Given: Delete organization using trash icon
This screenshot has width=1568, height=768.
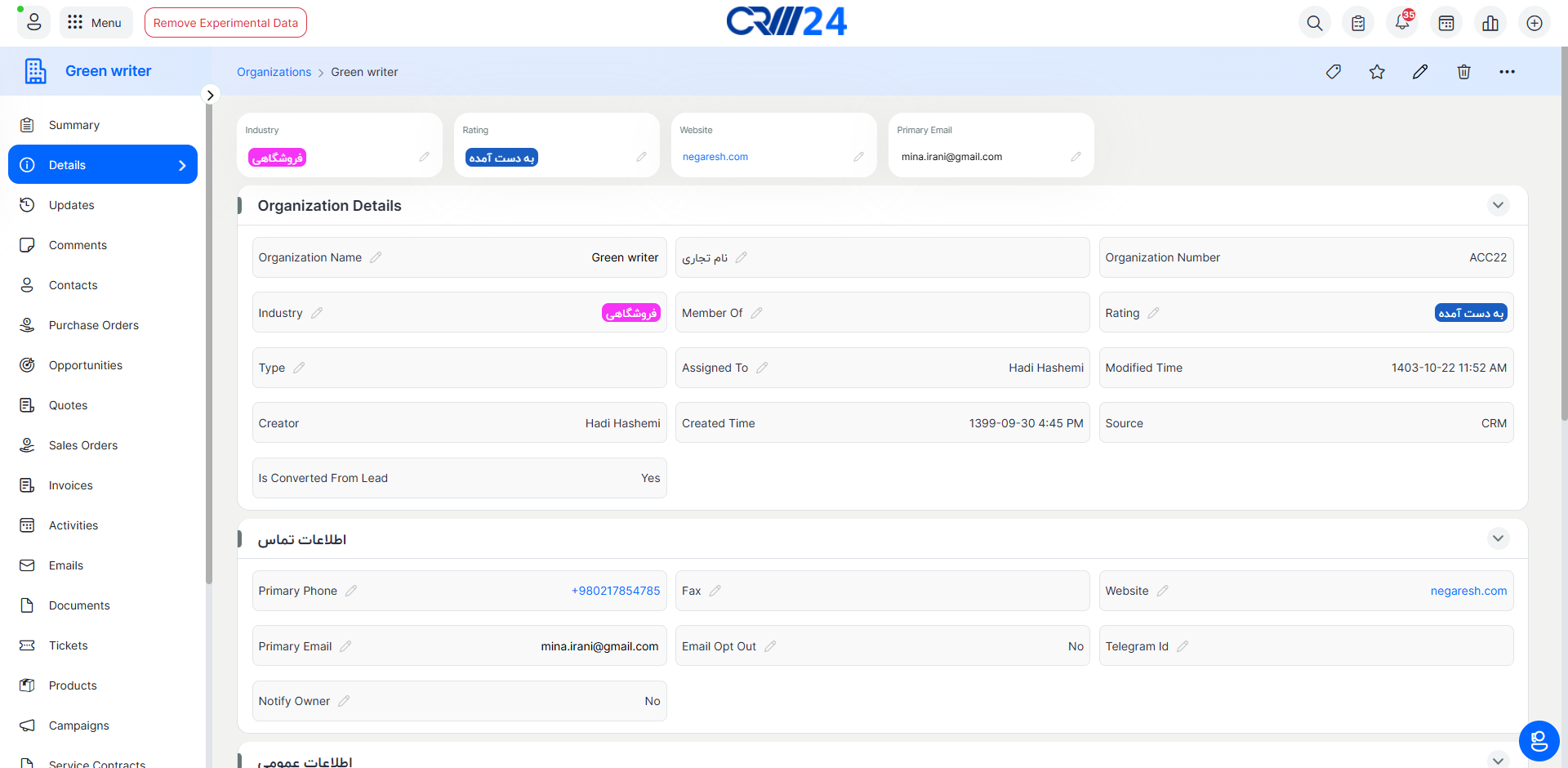Looking at the screenshot, I should click(x=1464, y=72).
